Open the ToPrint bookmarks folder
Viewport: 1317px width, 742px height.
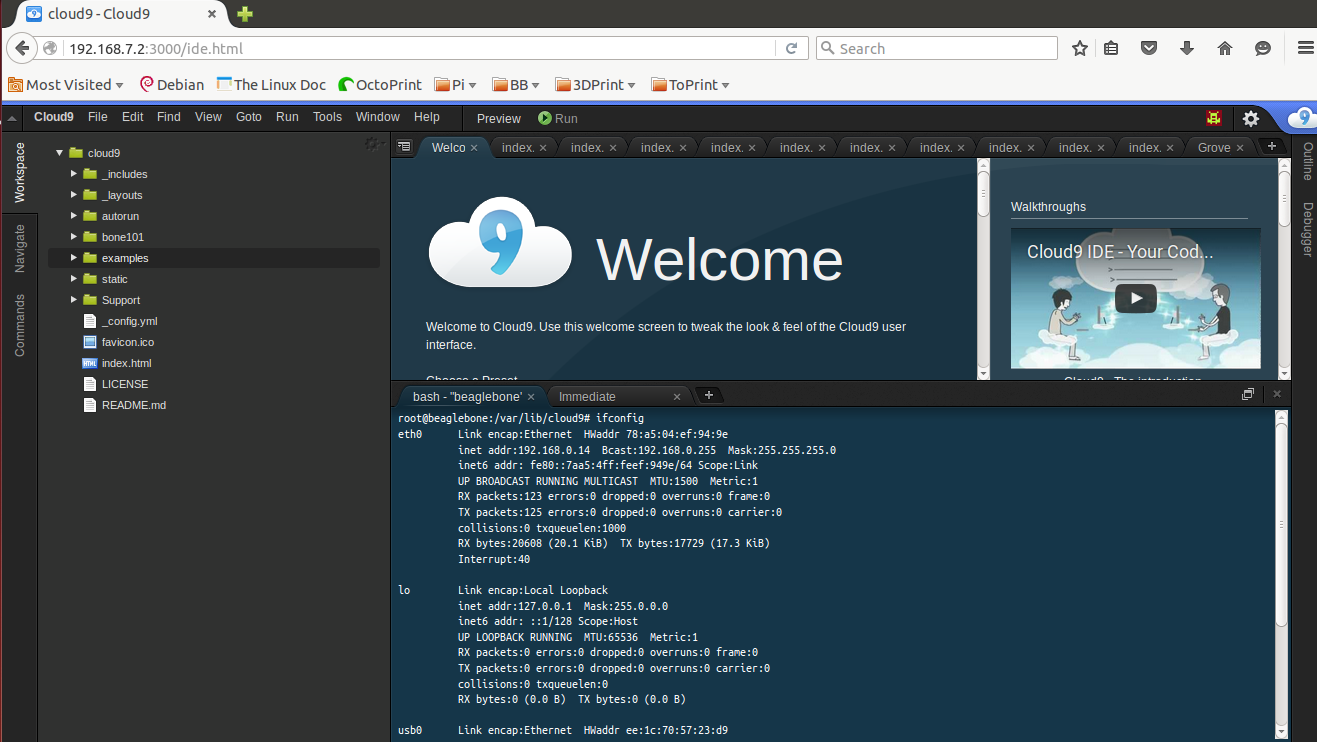(691, 85)
